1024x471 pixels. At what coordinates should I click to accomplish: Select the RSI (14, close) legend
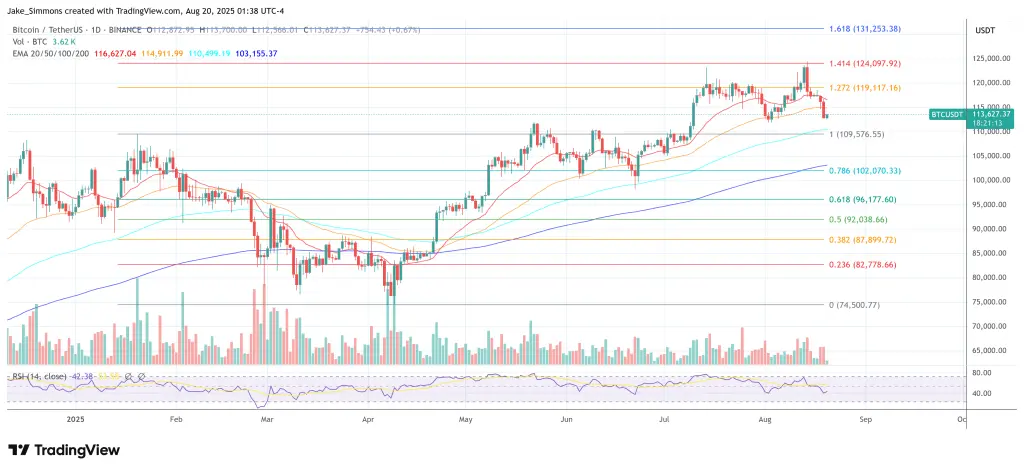[x=40, y=377]
